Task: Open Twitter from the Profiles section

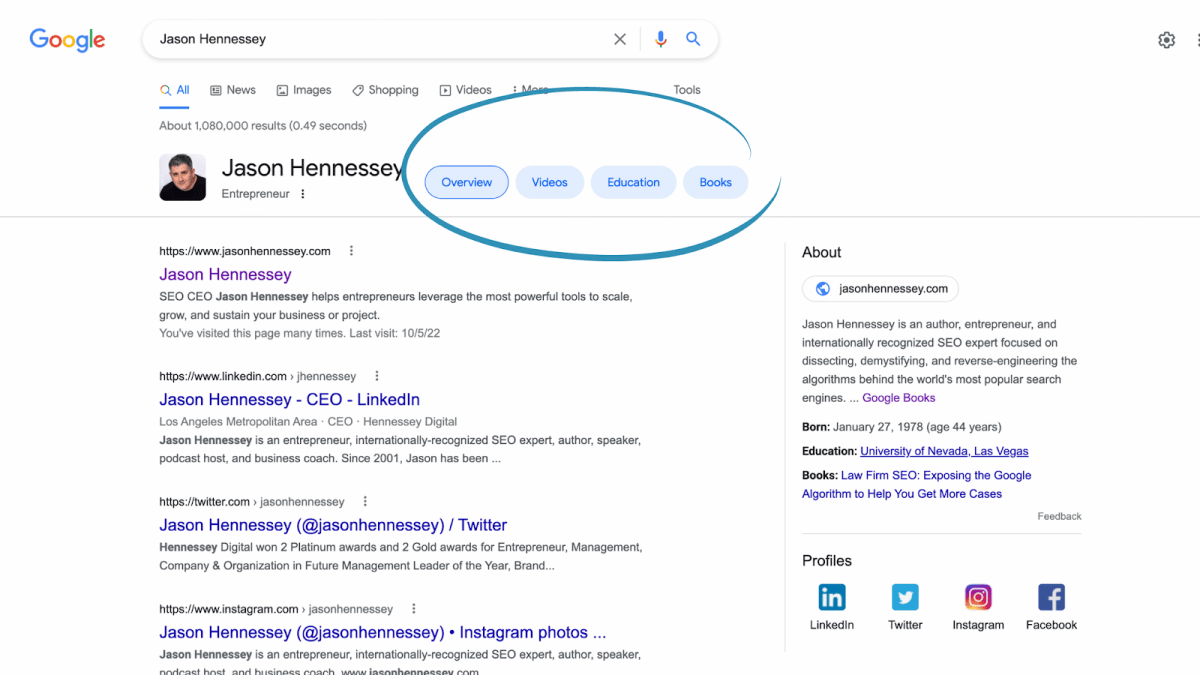Action: (904, 597)
